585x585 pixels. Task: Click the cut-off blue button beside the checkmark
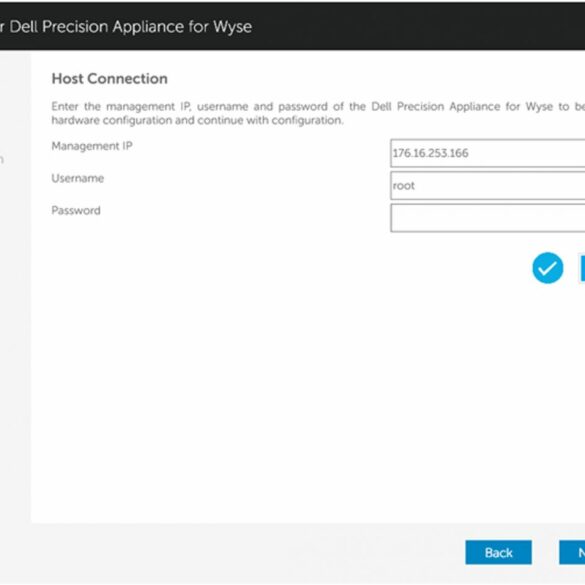tap(582, 268)
